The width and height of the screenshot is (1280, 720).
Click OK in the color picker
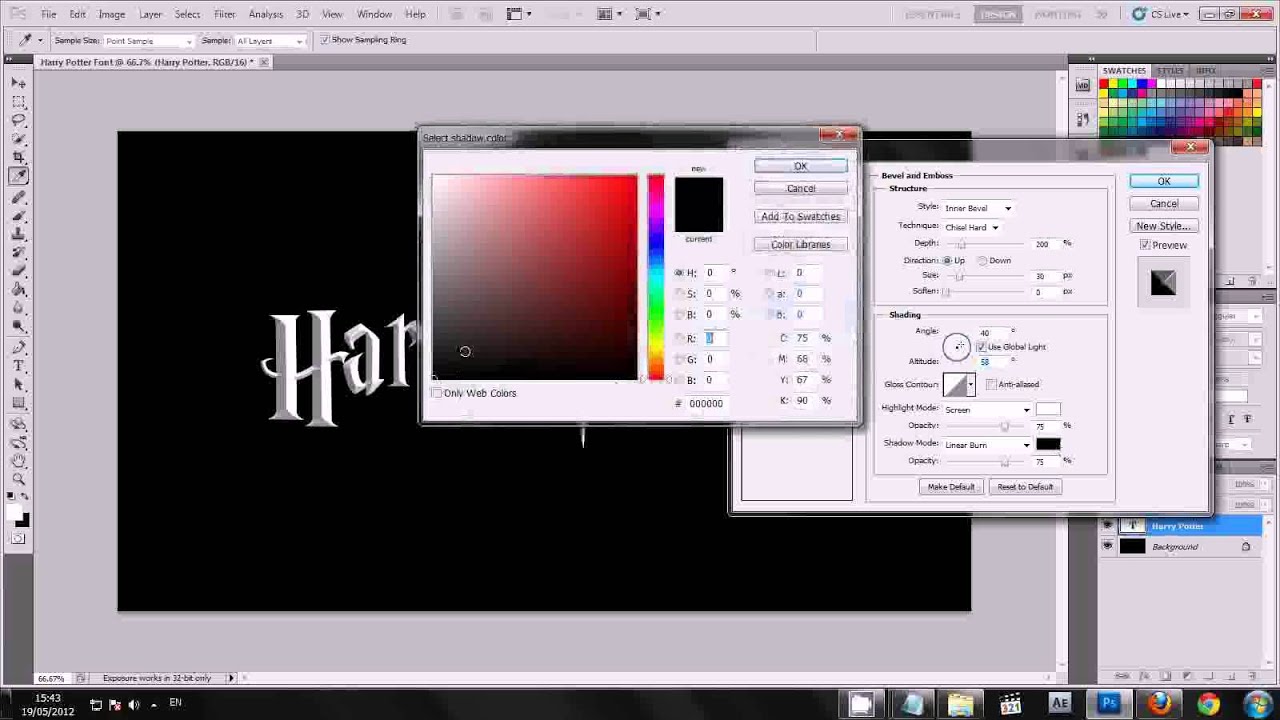click(800, 166)
